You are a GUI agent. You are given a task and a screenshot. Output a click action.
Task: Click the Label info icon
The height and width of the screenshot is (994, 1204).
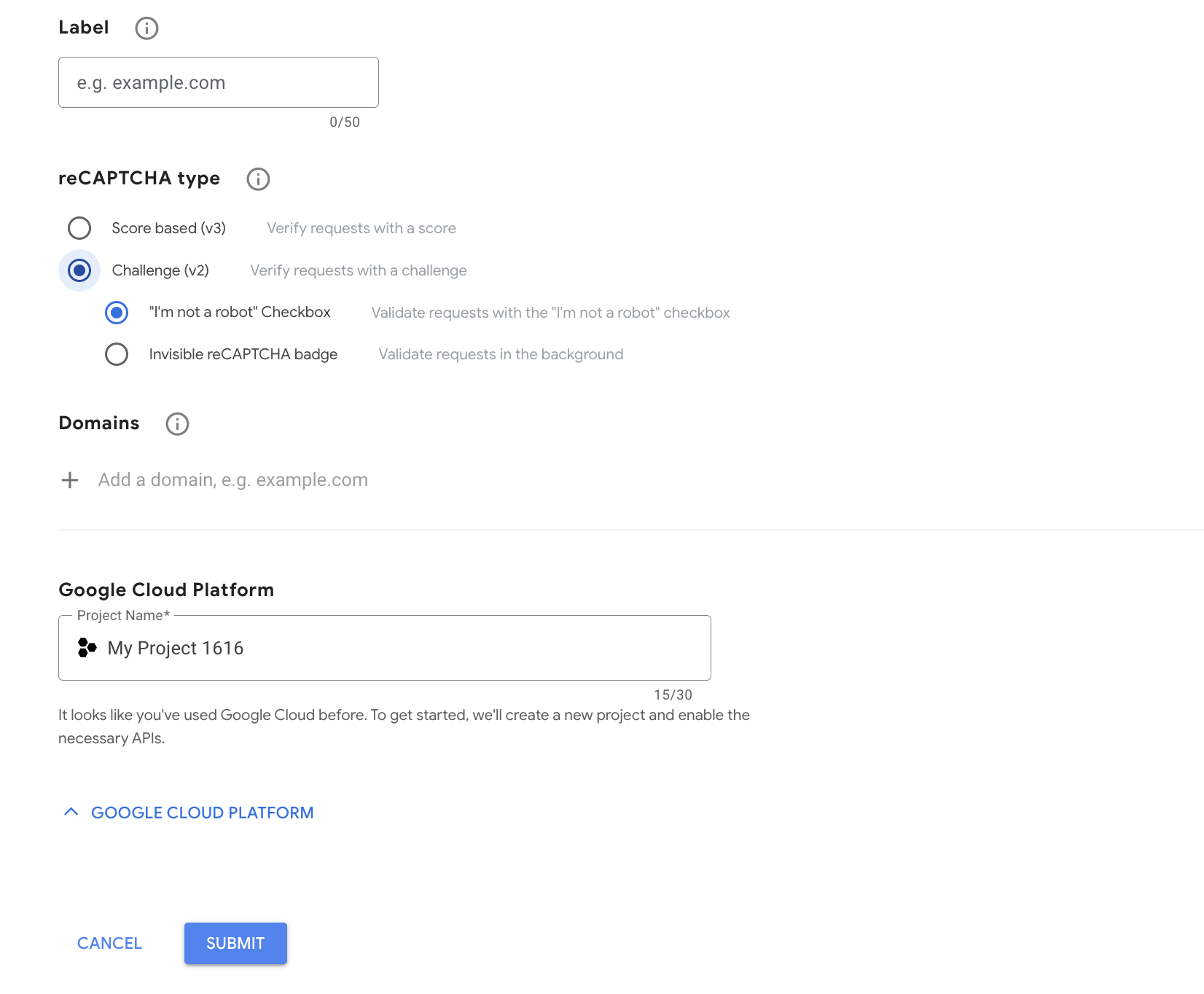tap(146, 28)
